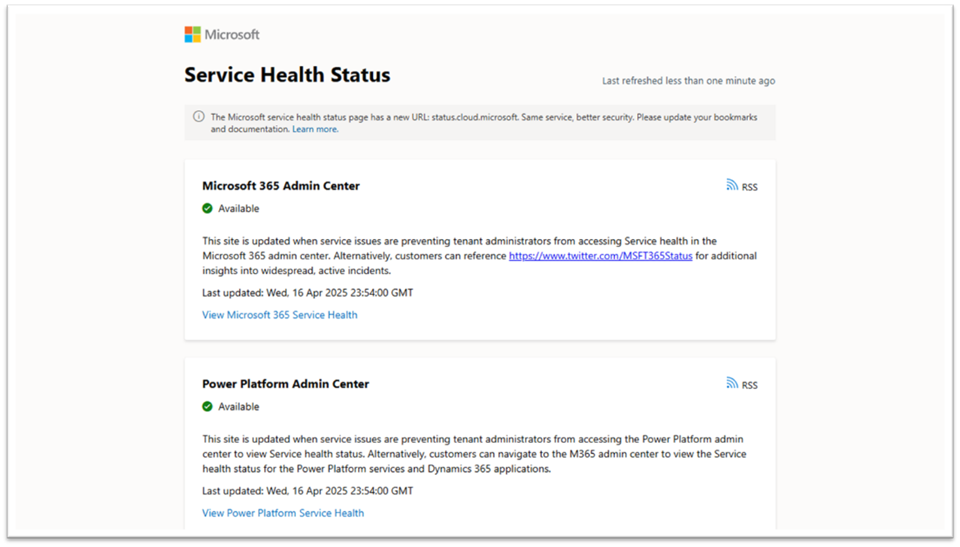The height and width of the screenshot is (547, 960).
Task: Open View Microsoft 365 Service Health link
Action: coord(280,315)
